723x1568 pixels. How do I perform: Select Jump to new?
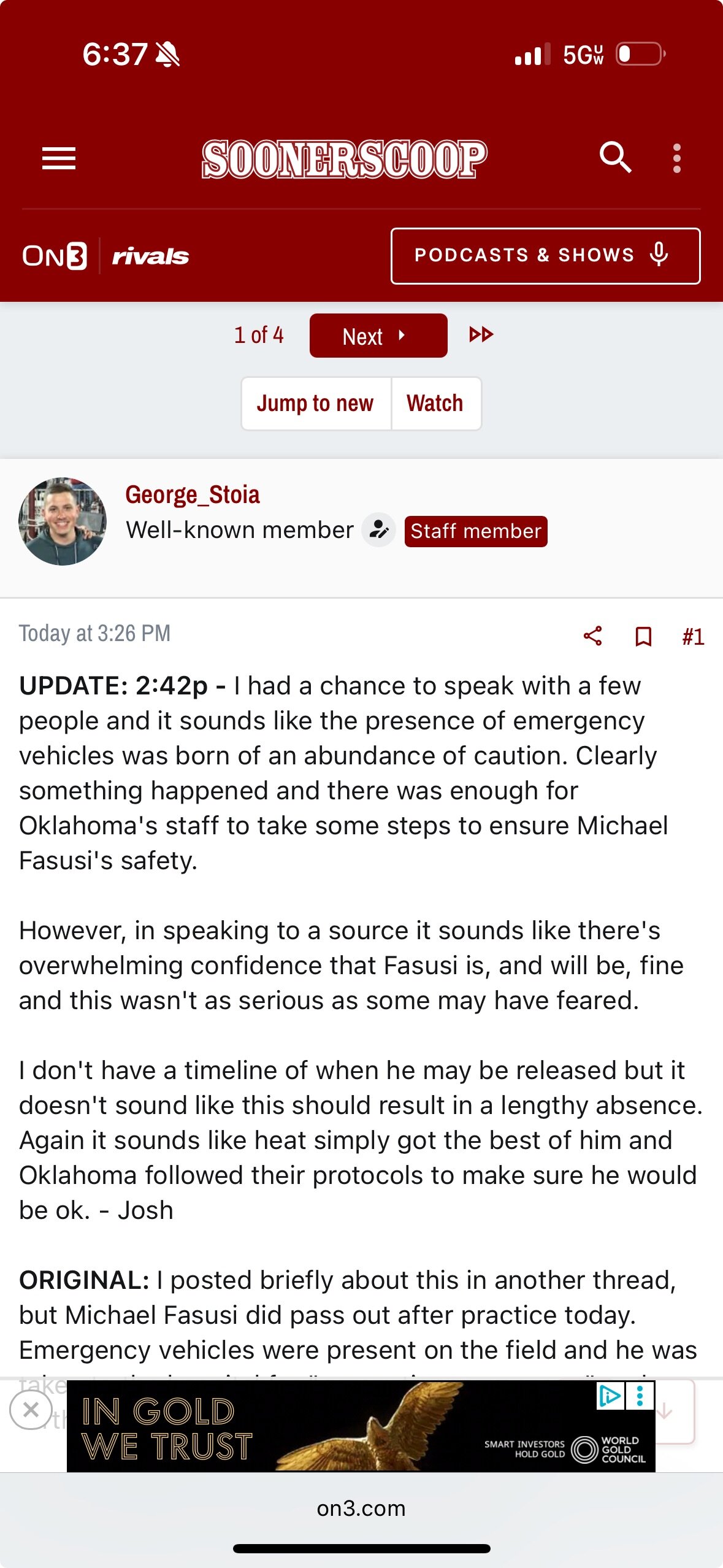point(316,403)
